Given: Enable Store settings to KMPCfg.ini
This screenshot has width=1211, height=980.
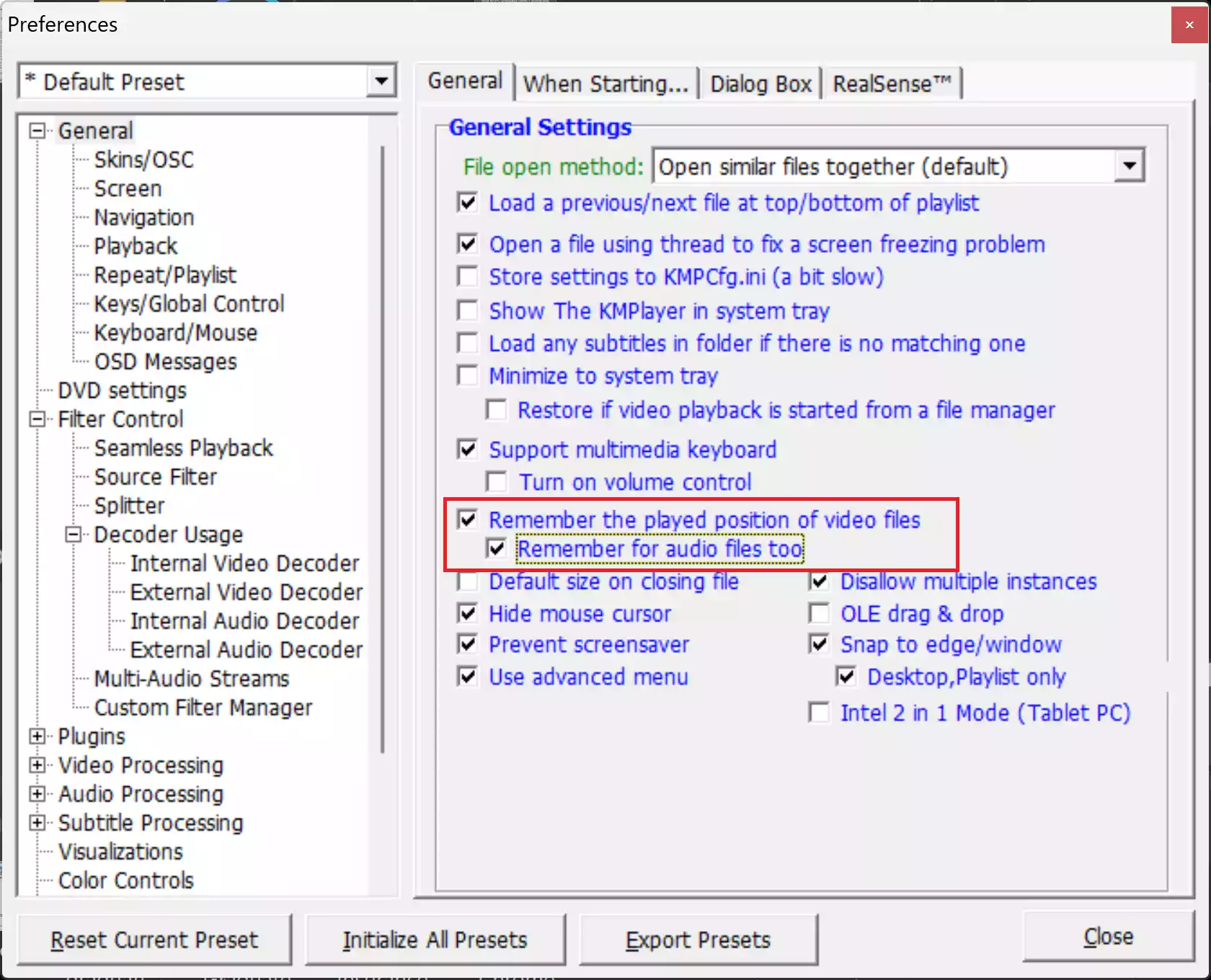Looking at the screenshot, I should click(x=466, y=277).
